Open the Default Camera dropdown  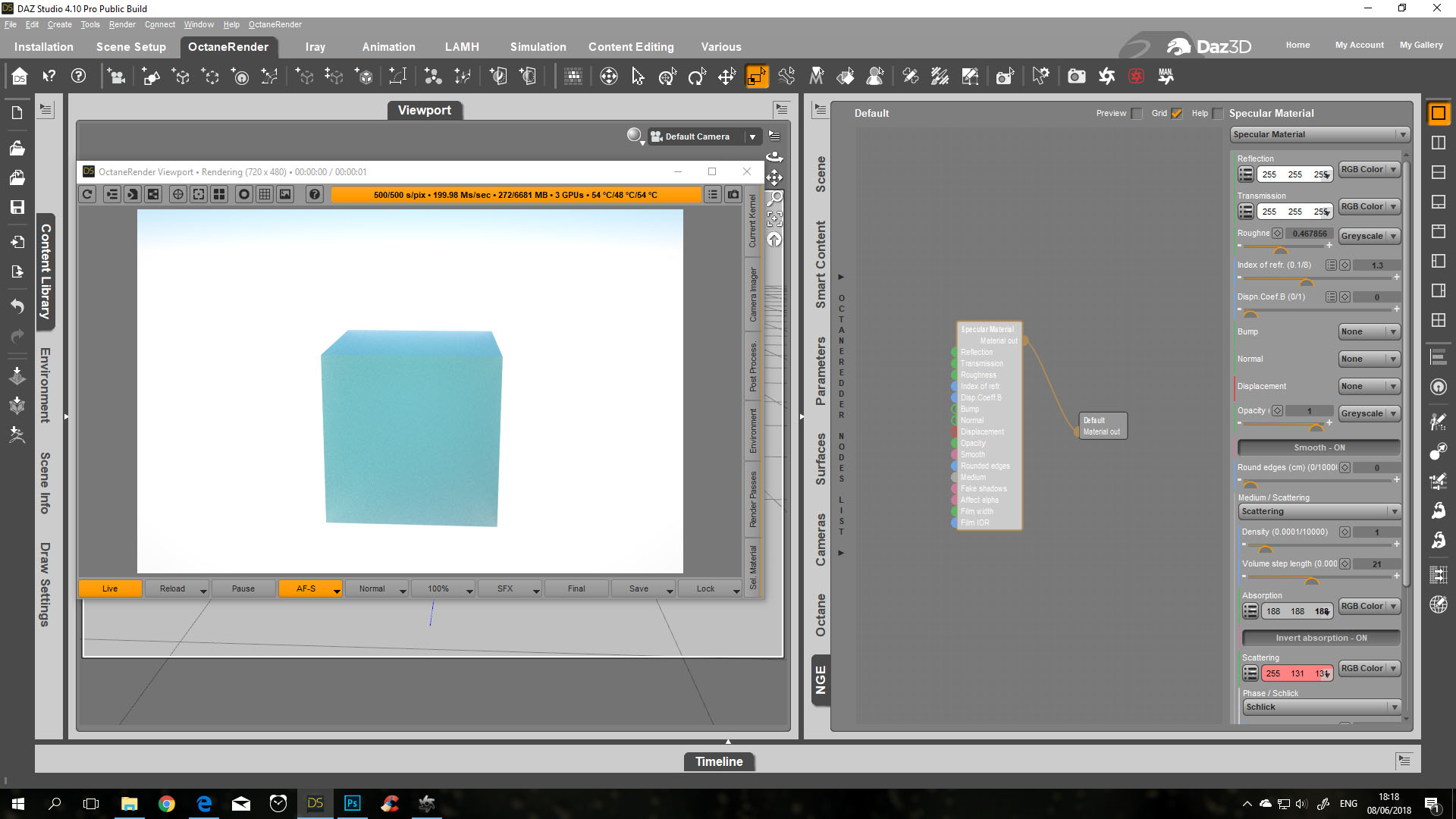(752, 136)
